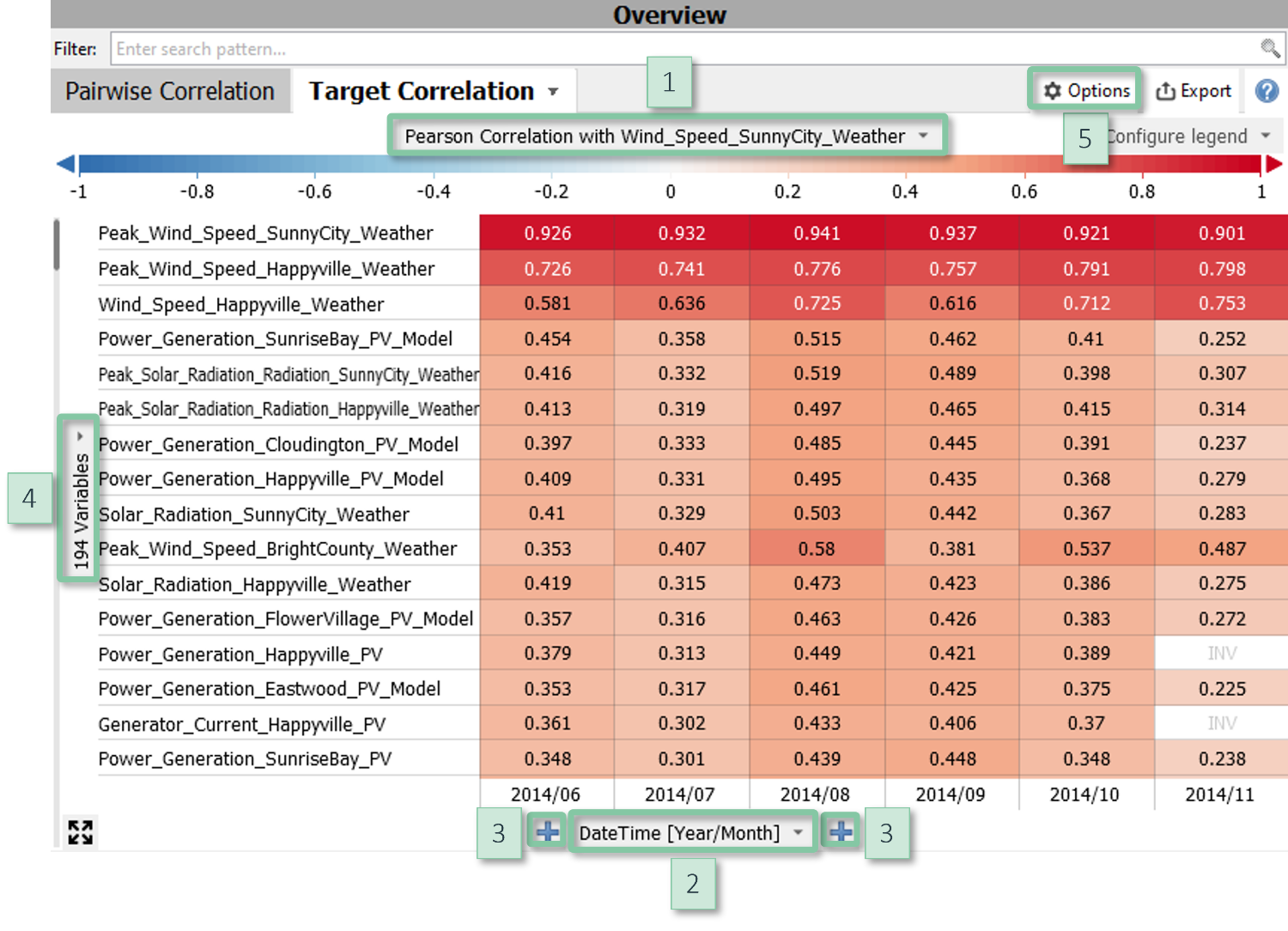The height and width of the screenshot is (931, 1288).
Task: Click the search magnifier icon in filter
Action: coord(1269,48)
